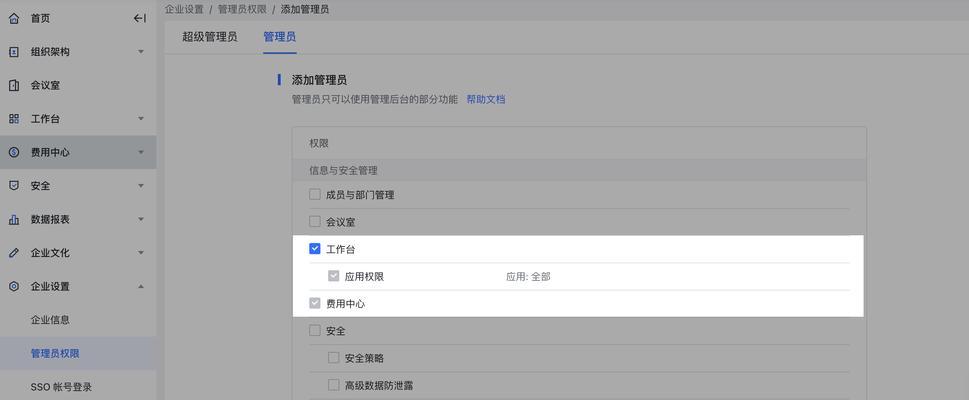
Task: Toggle the 费用中心 permission checkbox
Action: click(315, 304)
